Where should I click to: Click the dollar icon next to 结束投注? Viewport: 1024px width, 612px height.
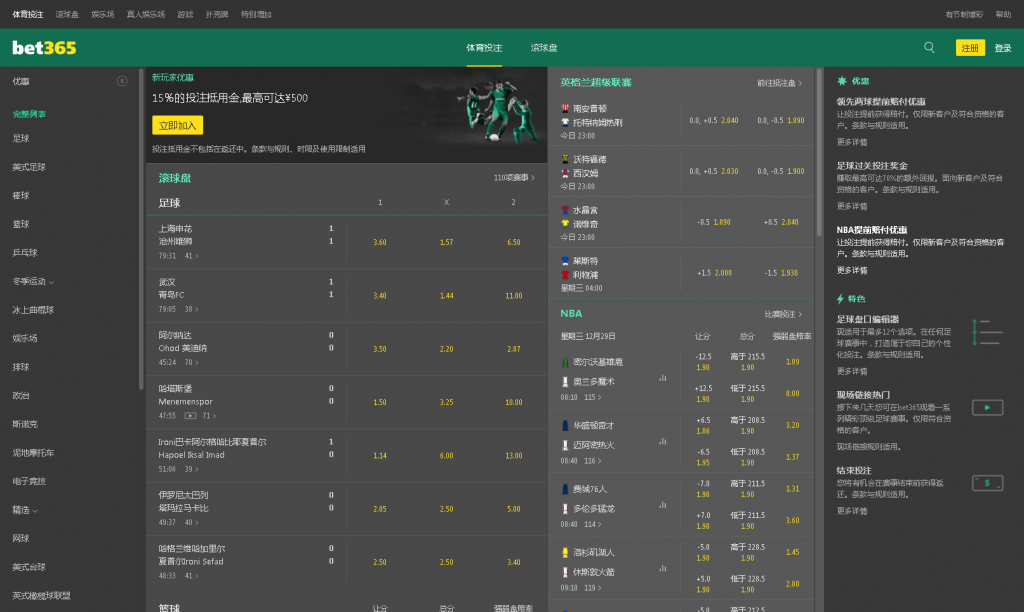pos(988,481)
